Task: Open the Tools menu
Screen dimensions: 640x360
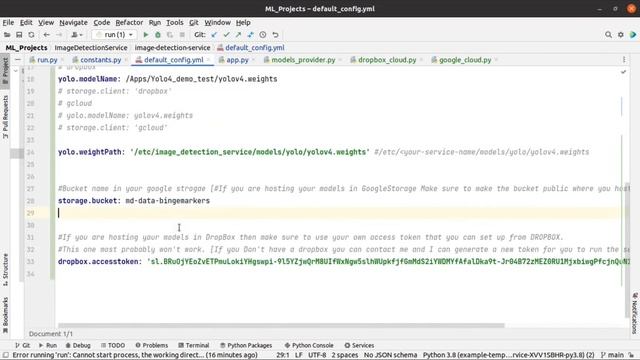Action: (x=175, y=22)
